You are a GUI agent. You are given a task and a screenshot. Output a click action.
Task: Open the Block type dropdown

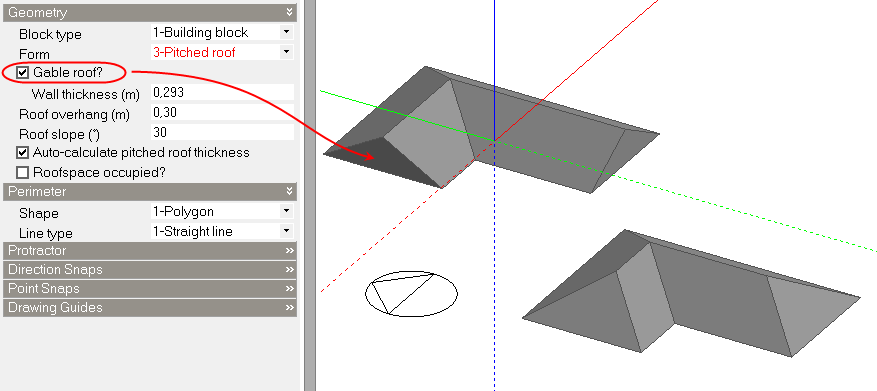(286, 32)
